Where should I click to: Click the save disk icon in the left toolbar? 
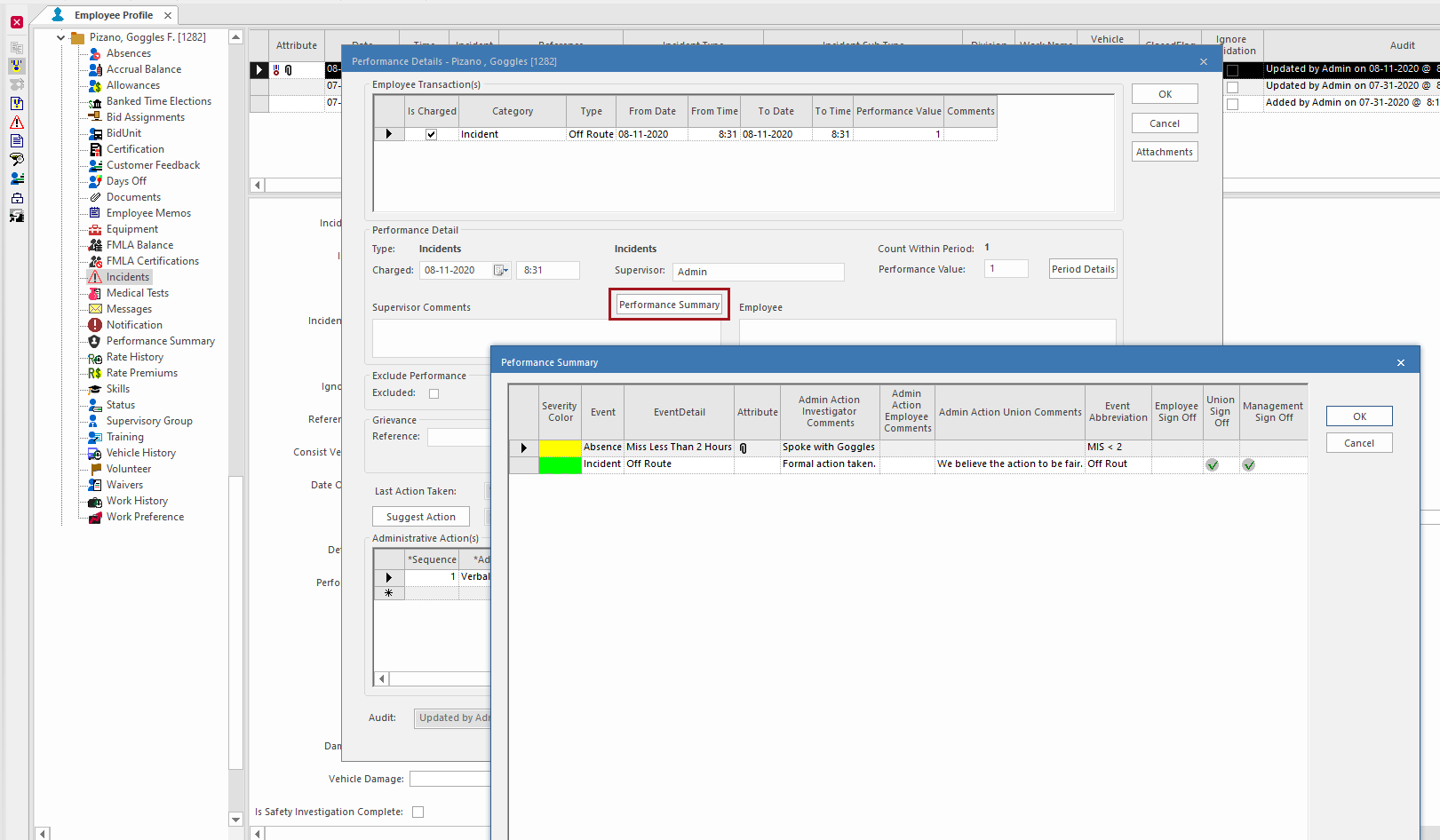pyautogui.click(x=16, y=216)
